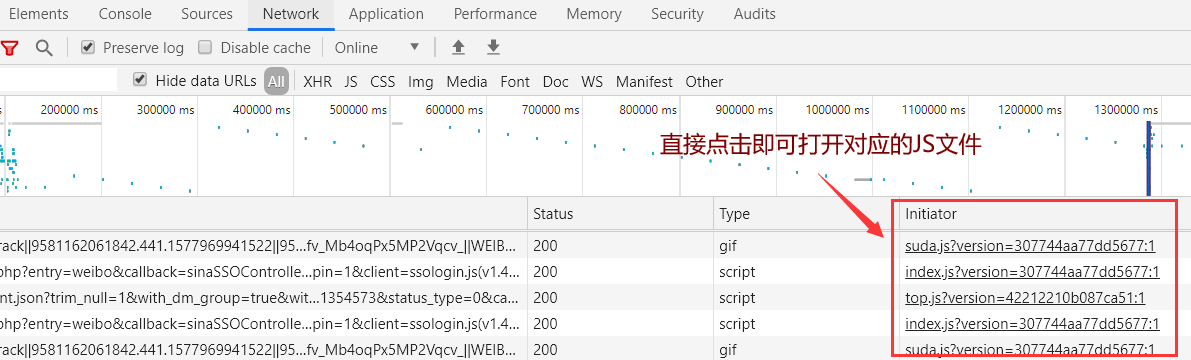The width and height of the screenshot is (1191, 360).
Task: Open the Application tab
Action: click(x=386, y=14)
